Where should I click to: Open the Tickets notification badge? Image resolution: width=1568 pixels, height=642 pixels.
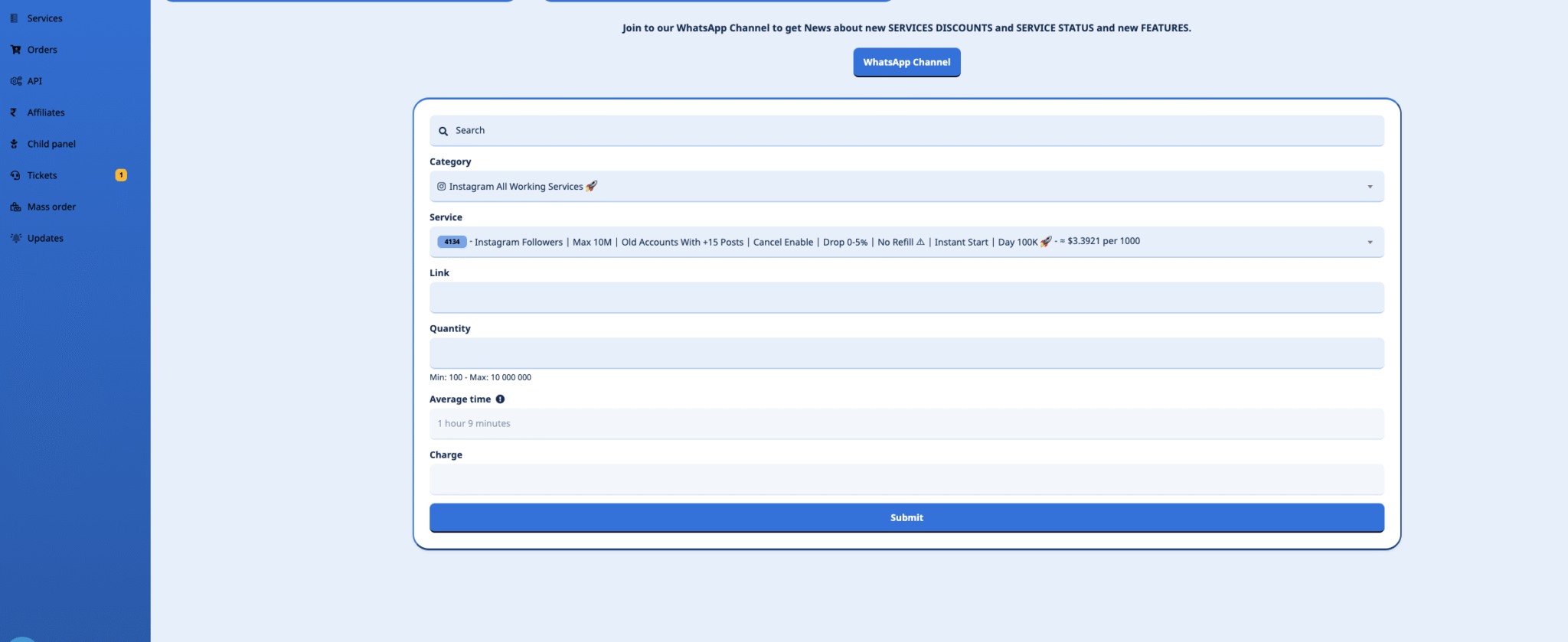pyautogui.click(x=121, y=175)
